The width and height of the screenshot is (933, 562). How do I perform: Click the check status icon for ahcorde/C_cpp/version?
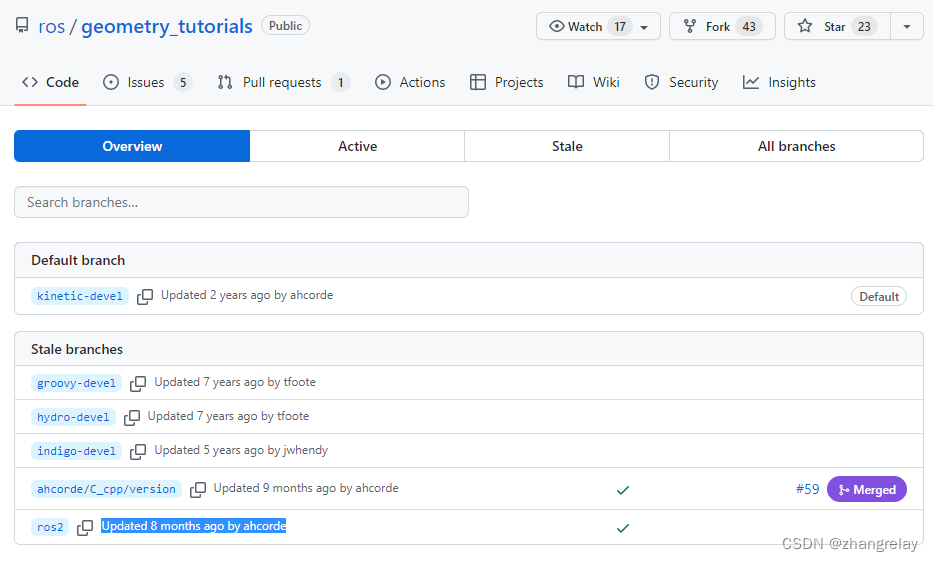[x=623, y=490]
